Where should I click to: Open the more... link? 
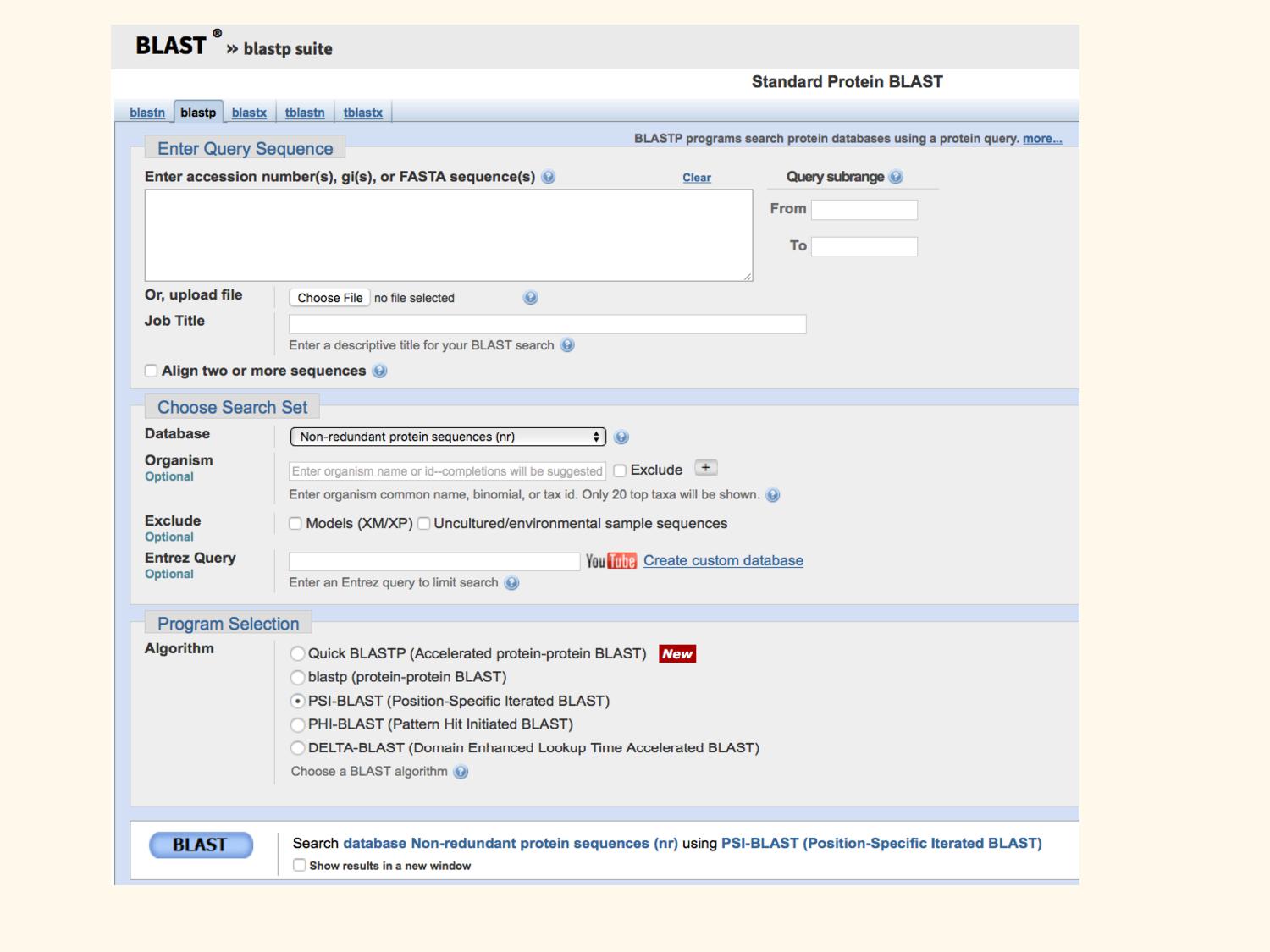(1042, 139)
